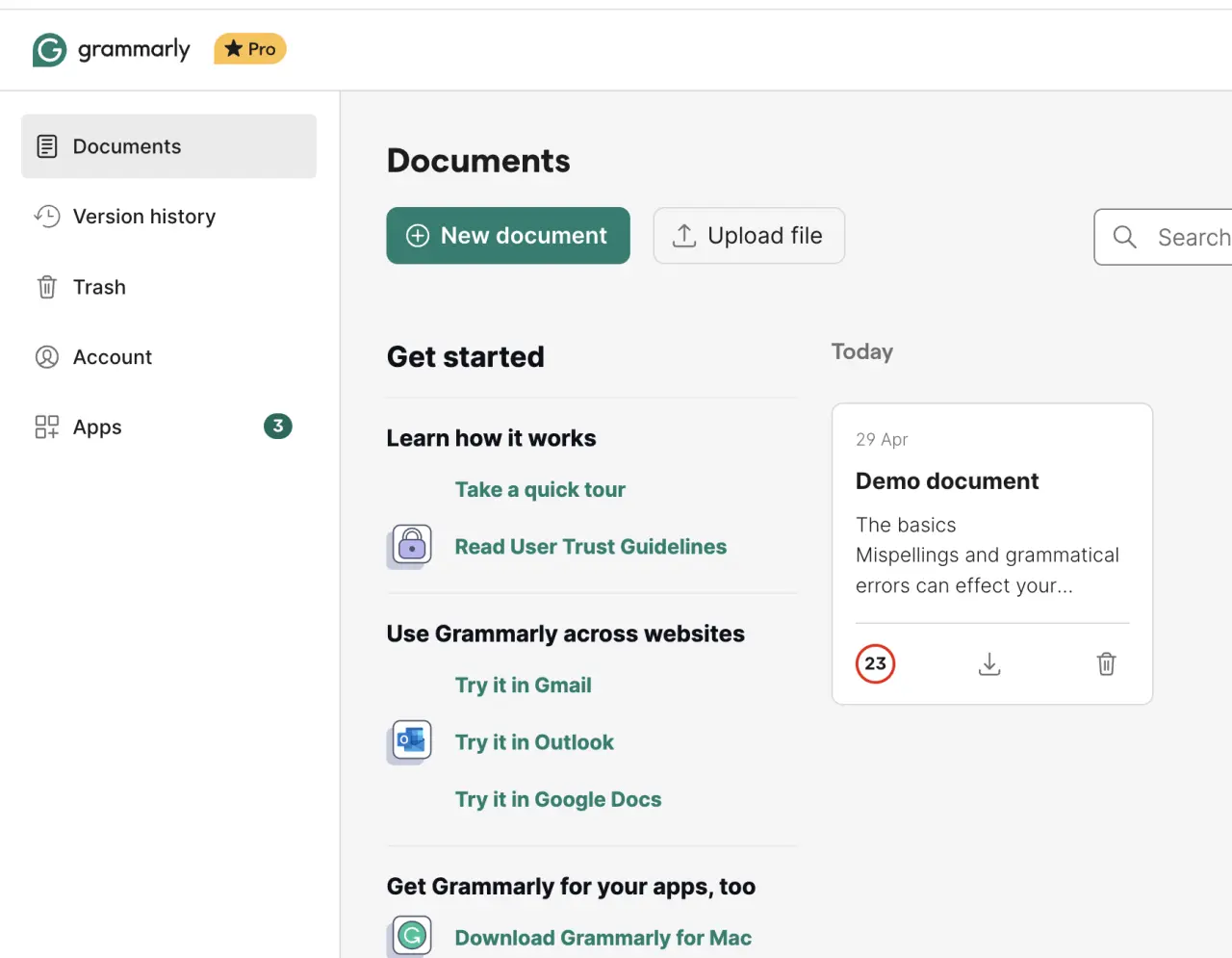Click the lock icon beside Trust Guidelines
1232x958 pixels.
pos(411,546)
